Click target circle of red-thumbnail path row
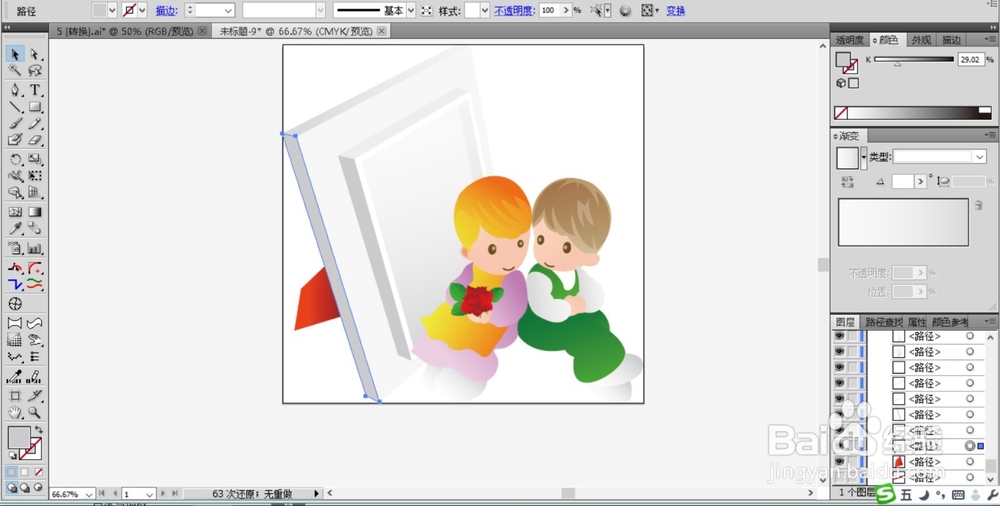Screen dimensions: 1000x506 point(970,461)
